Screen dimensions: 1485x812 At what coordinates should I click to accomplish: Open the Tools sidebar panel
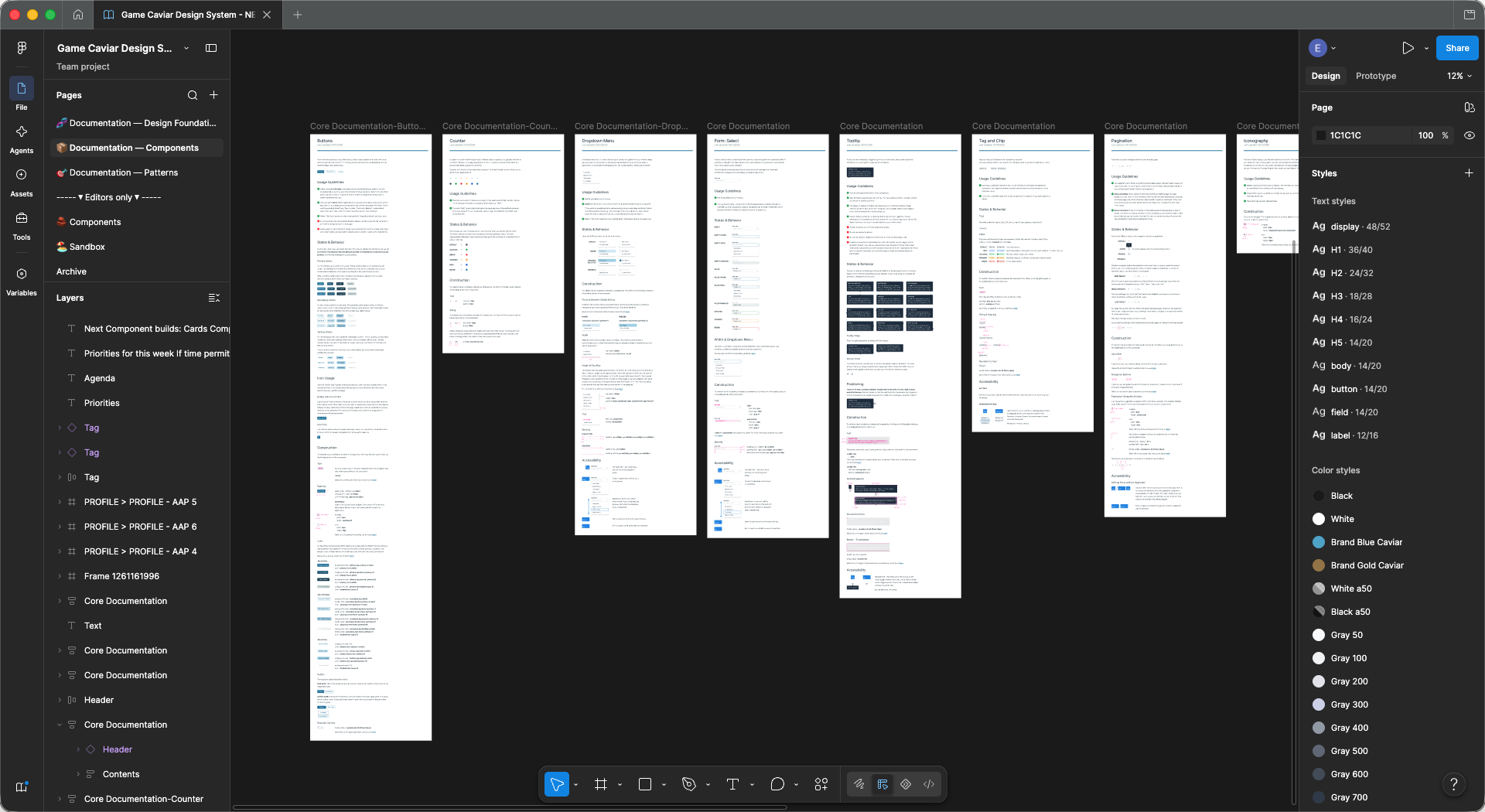(22, 224)
